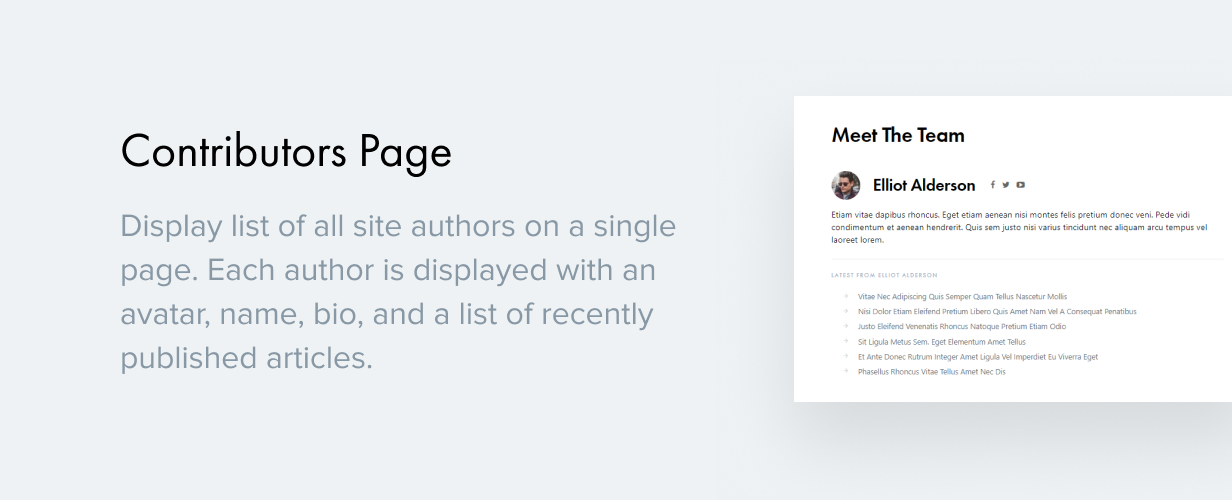
Task: Open article 'Vitae Nec Adipiscing Quis Semper'
Action: click(x=962, y=297)
